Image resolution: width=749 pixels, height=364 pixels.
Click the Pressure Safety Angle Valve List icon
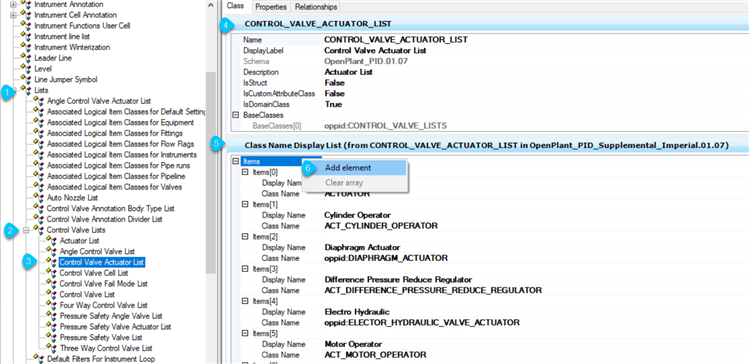[52, 316]
